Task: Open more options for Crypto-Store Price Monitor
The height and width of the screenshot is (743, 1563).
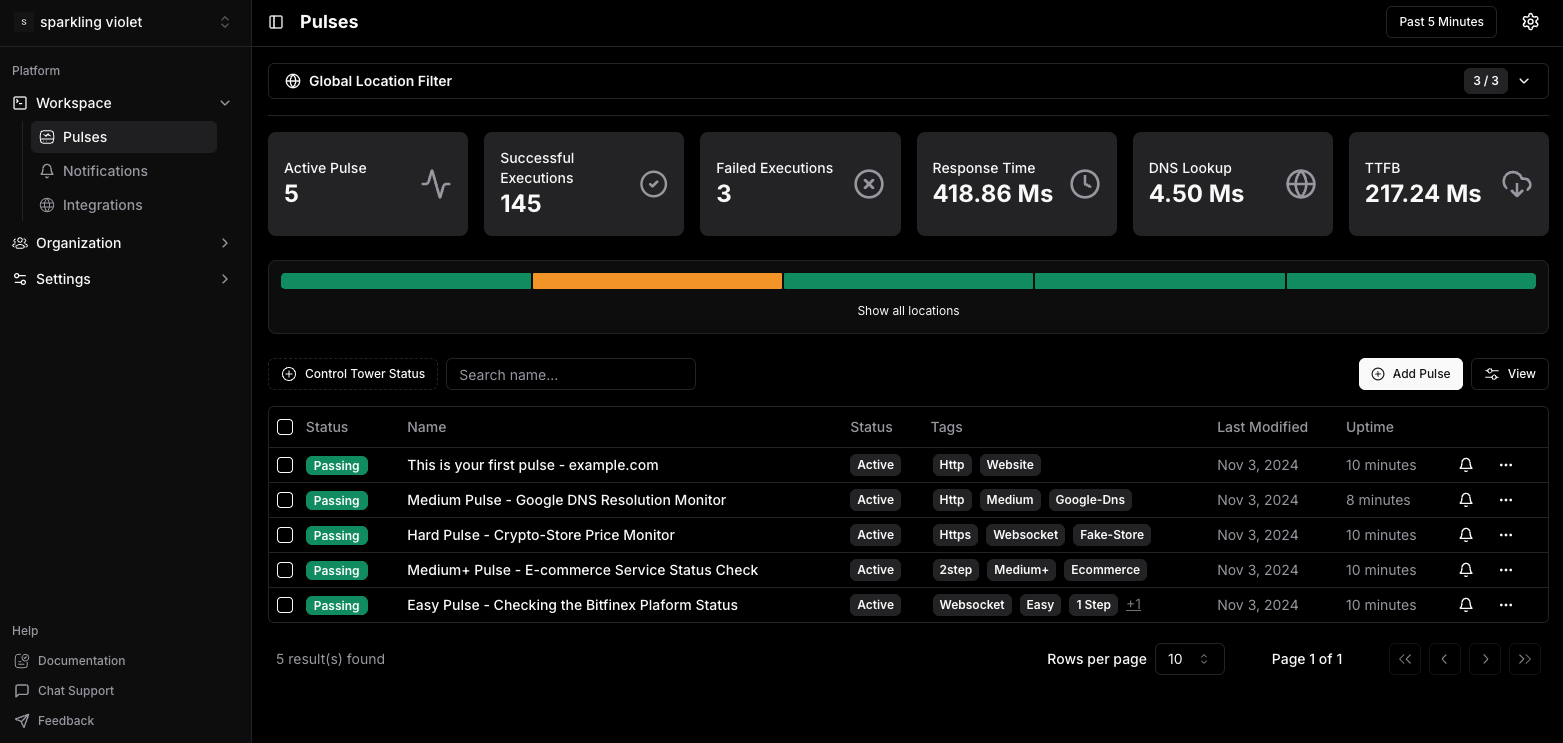Action: click(1506, 535)
